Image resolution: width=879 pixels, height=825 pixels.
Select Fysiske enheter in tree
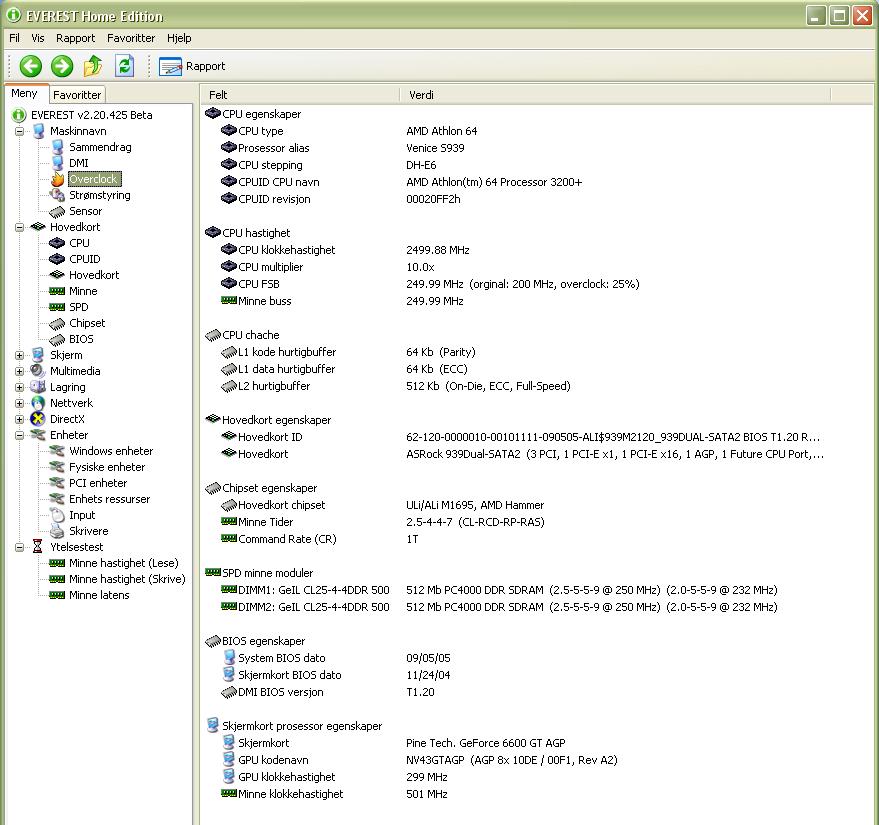(107, 467)
